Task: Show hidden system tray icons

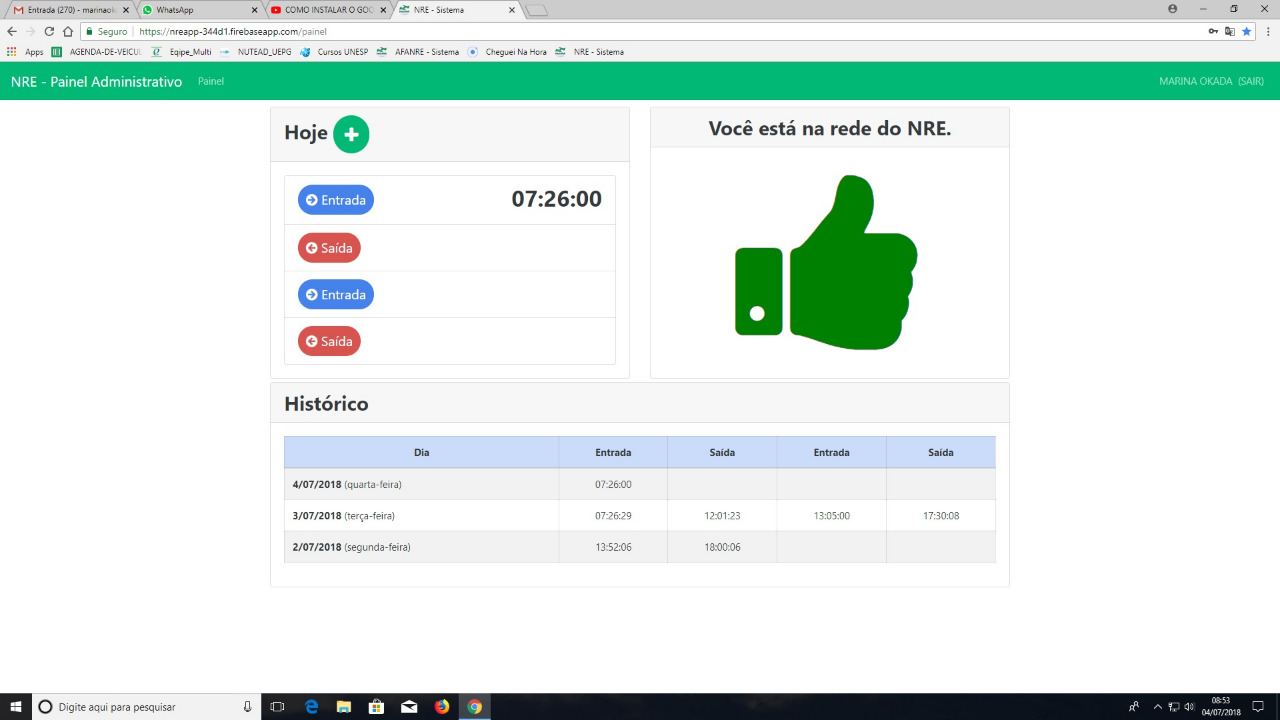Action: [1157, 706]
